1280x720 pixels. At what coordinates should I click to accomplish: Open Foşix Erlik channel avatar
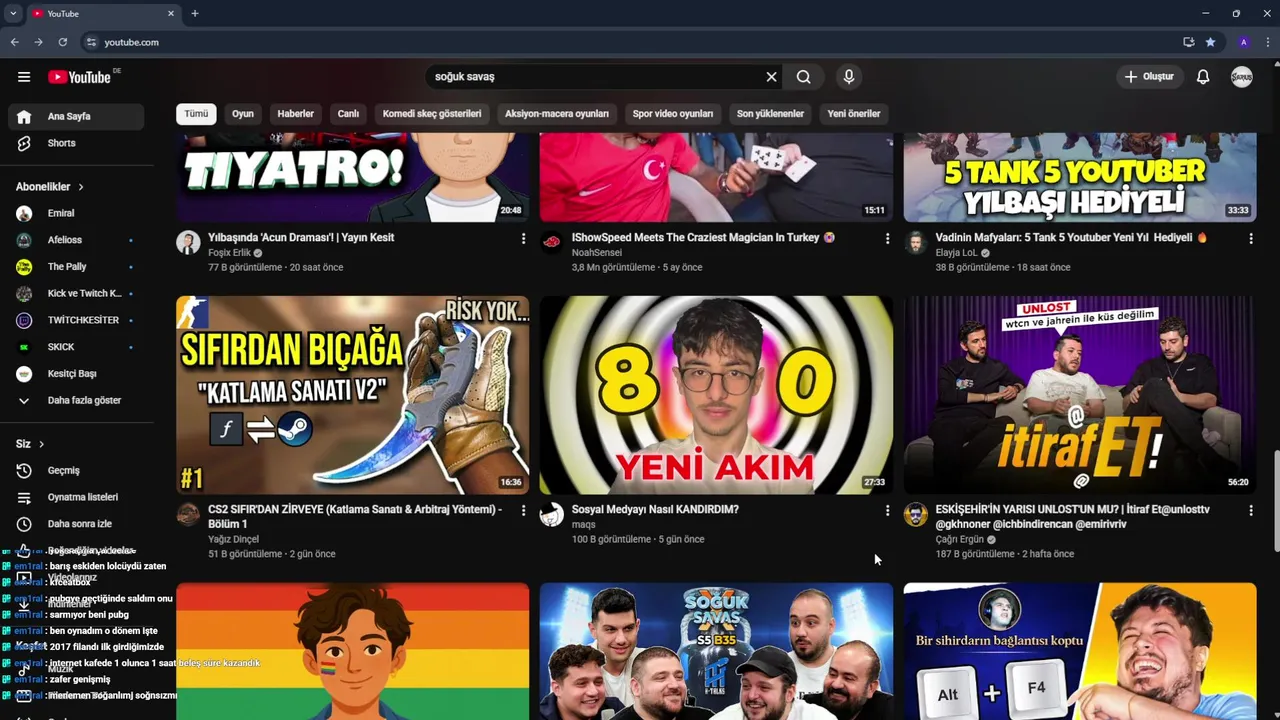click(x=188, y=243)
